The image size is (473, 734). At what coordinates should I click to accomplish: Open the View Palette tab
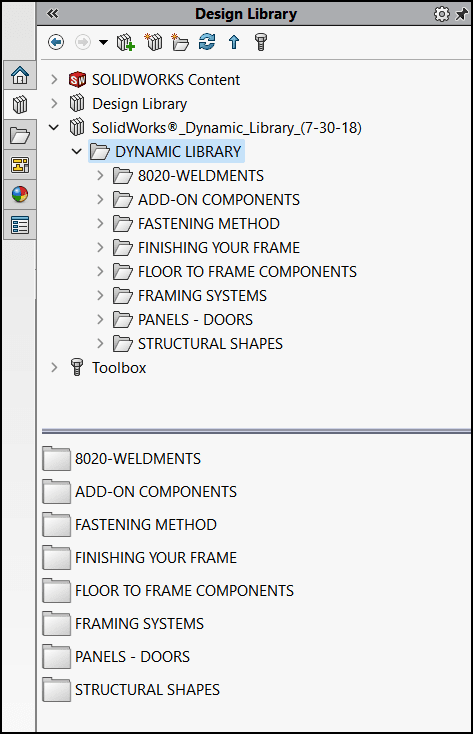pyautogui.click(x=20, y=165)
